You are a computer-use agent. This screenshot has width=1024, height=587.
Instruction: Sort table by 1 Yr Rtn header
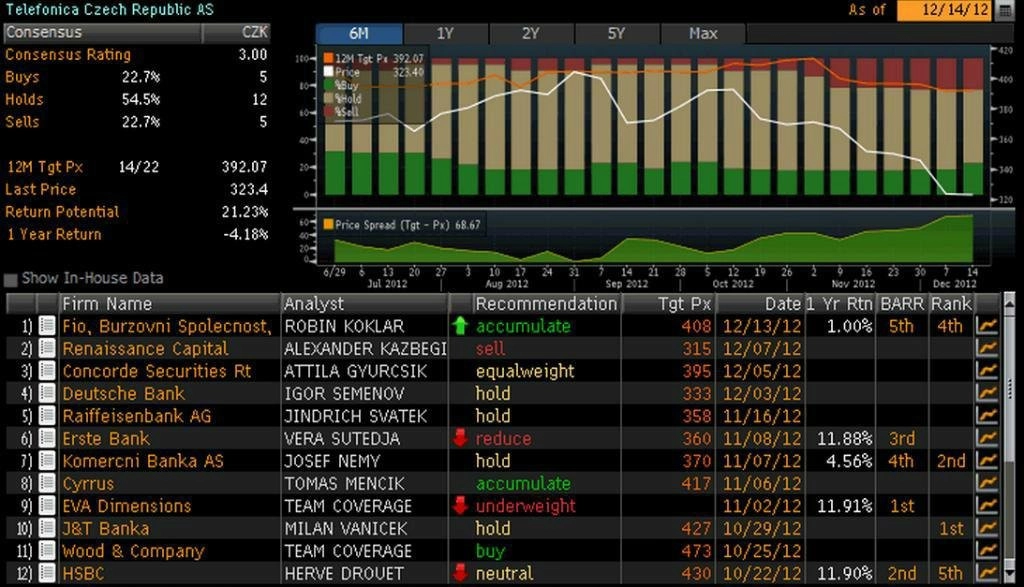(839, 304)
